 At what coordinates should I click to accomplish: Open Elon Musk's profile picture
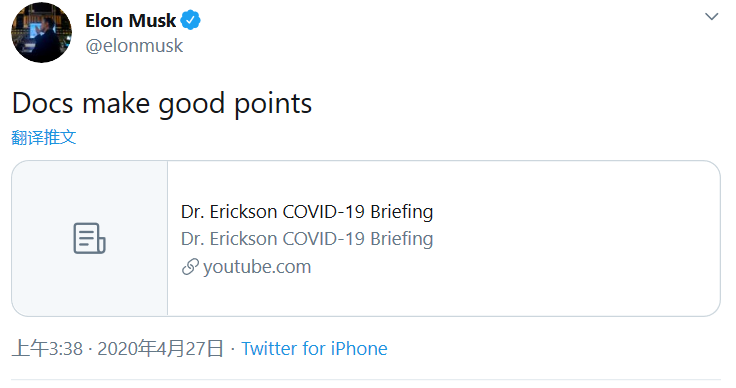41,32
